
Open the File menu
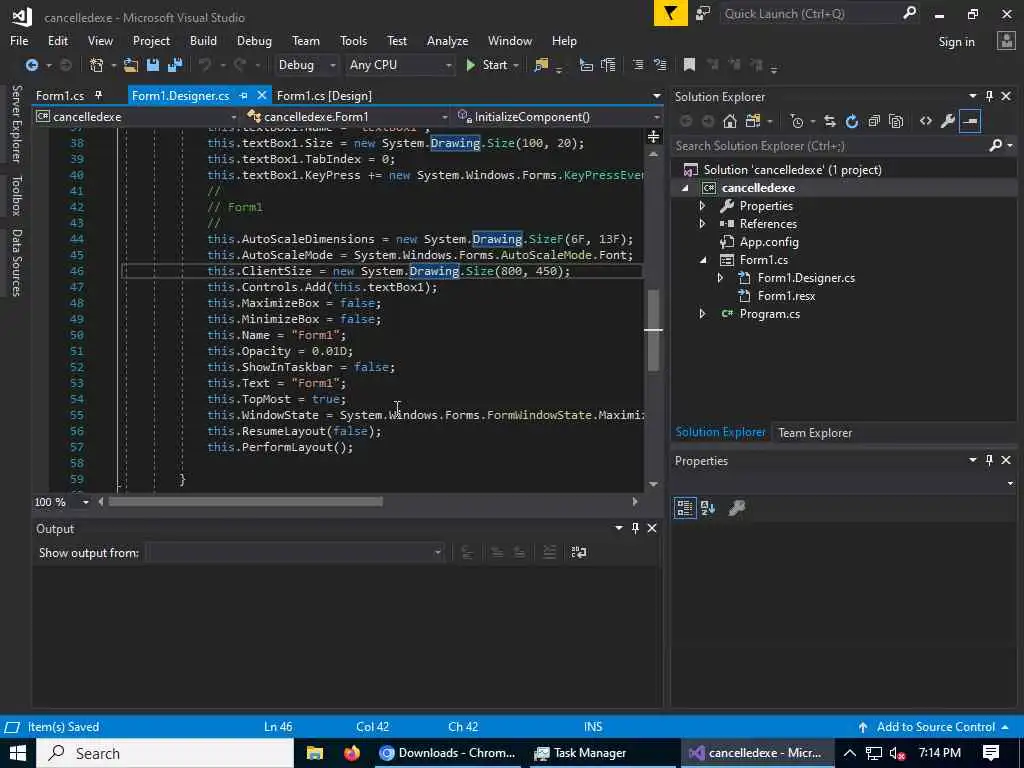point(19,40)
